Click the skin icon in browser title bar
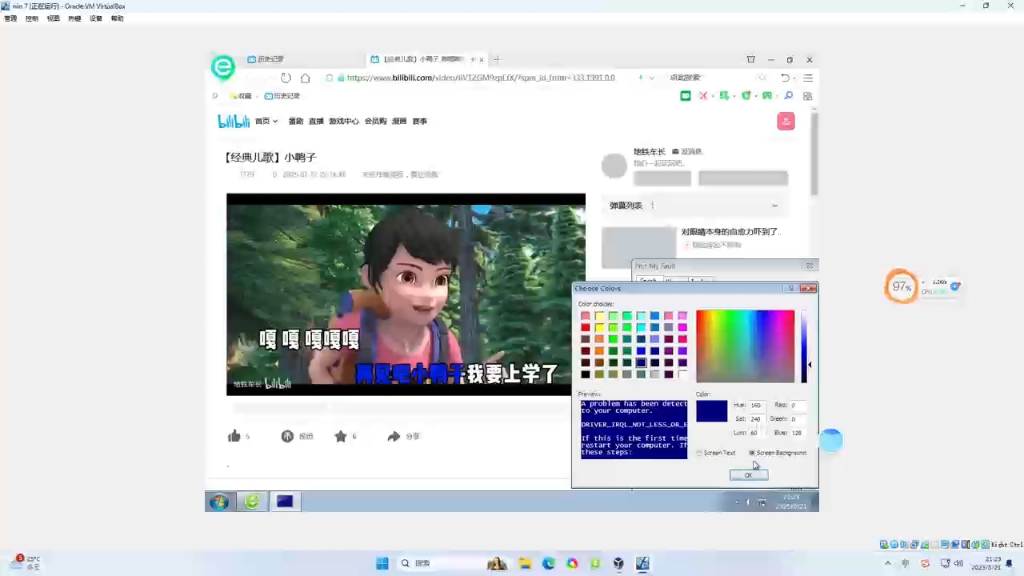This screenshot has width=1024, height=576. tap(751, 59)
